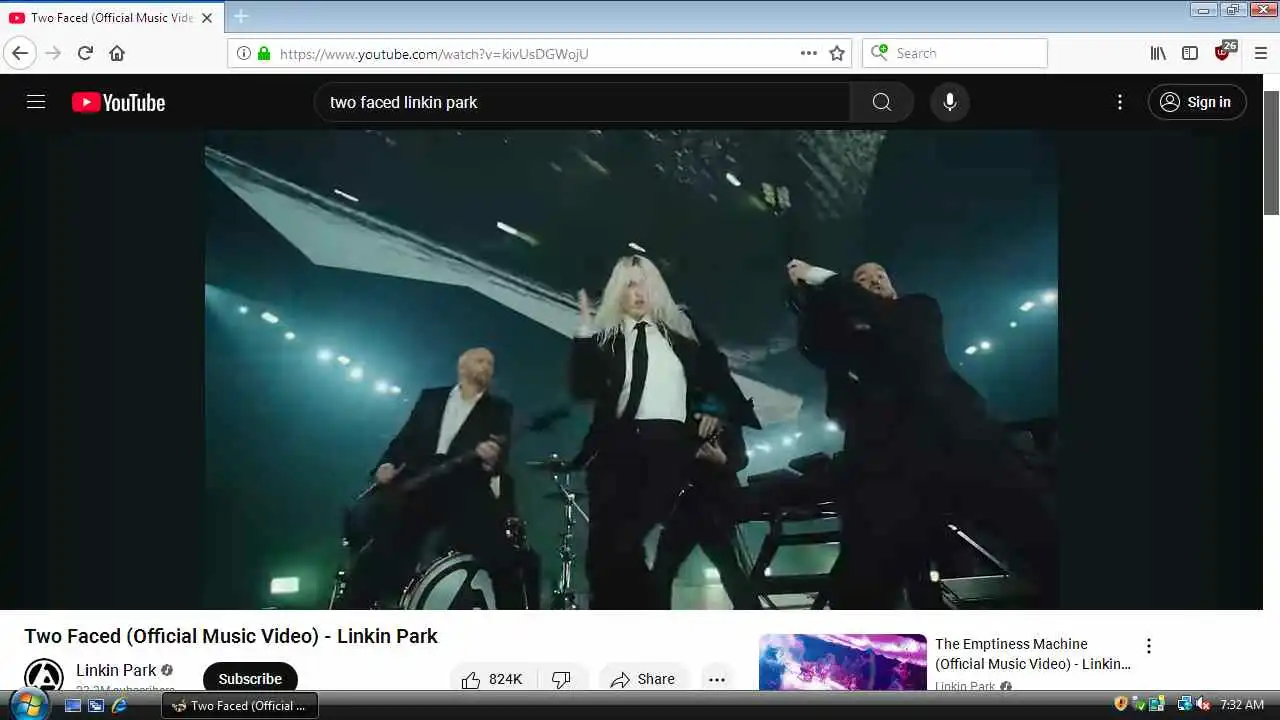The image size is (1280, 720).
Task: Dislike this video
Action: click(x=562, y=678)
